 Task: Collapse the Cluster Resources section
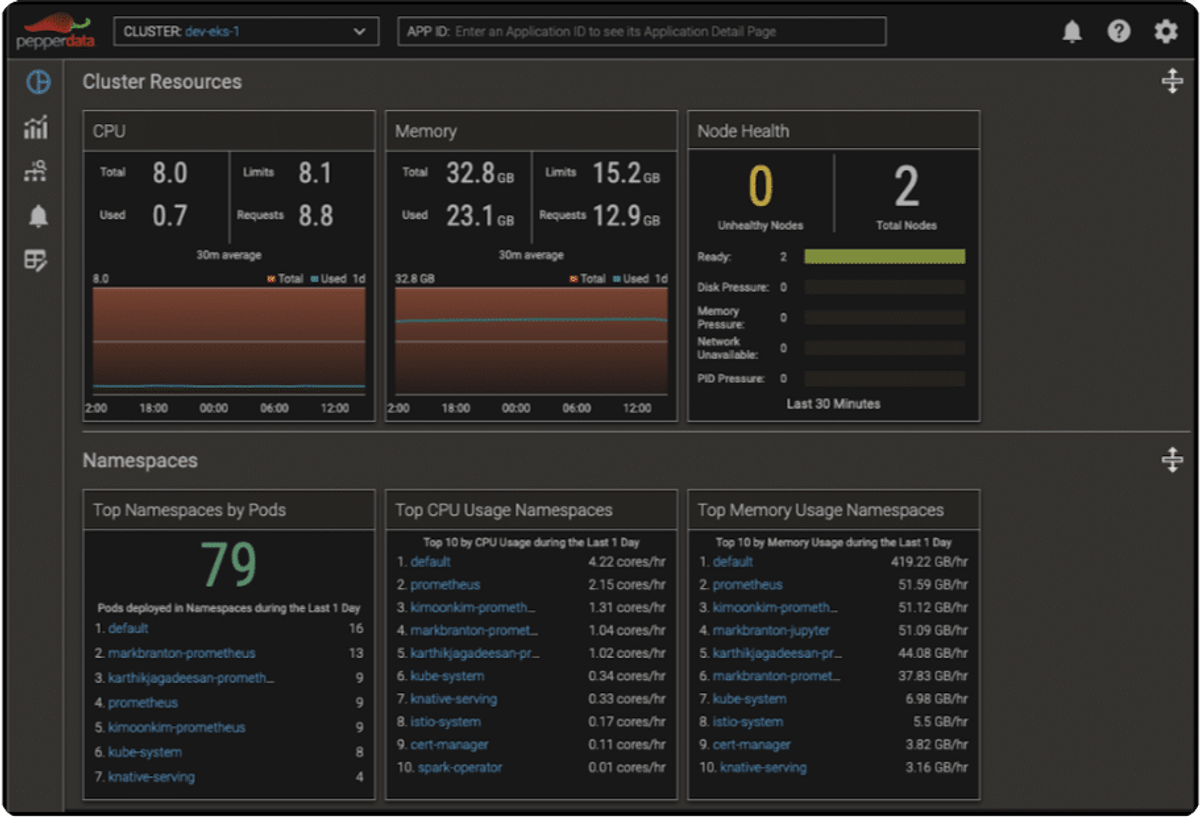(1172, 82)
